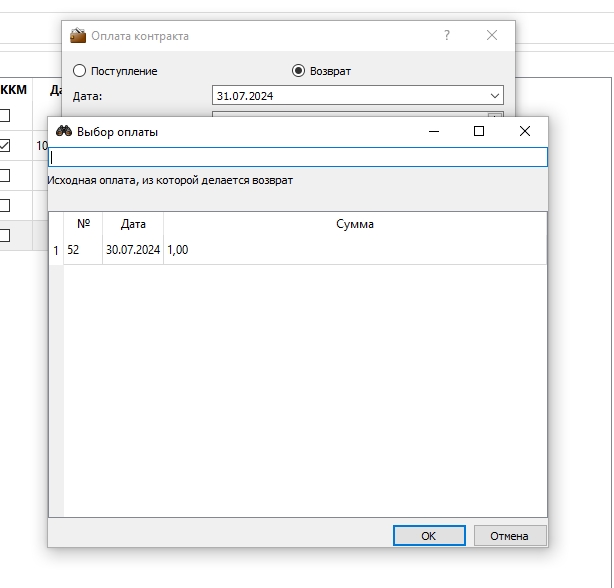The height and width of the screenshot is (588, 614).
Task: Expand the Дата dropdown arrow
Action: 495,96
